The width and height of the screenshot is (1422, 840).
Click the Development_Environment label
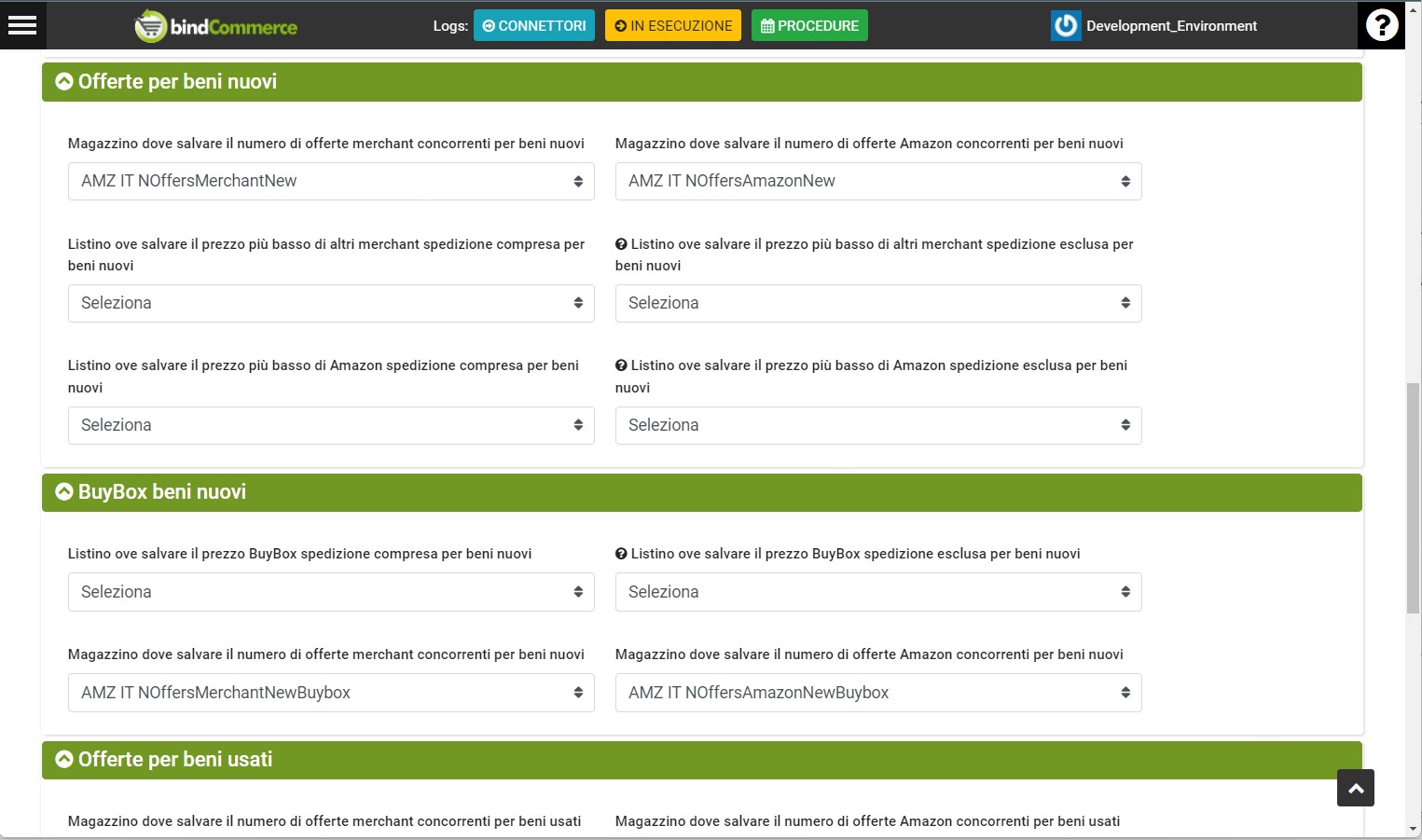(1170, 26)
